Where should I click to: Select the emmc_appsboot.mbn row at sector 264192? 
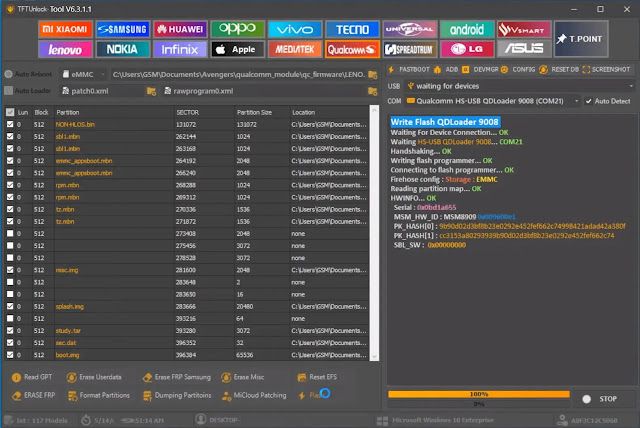pos(188,161)
